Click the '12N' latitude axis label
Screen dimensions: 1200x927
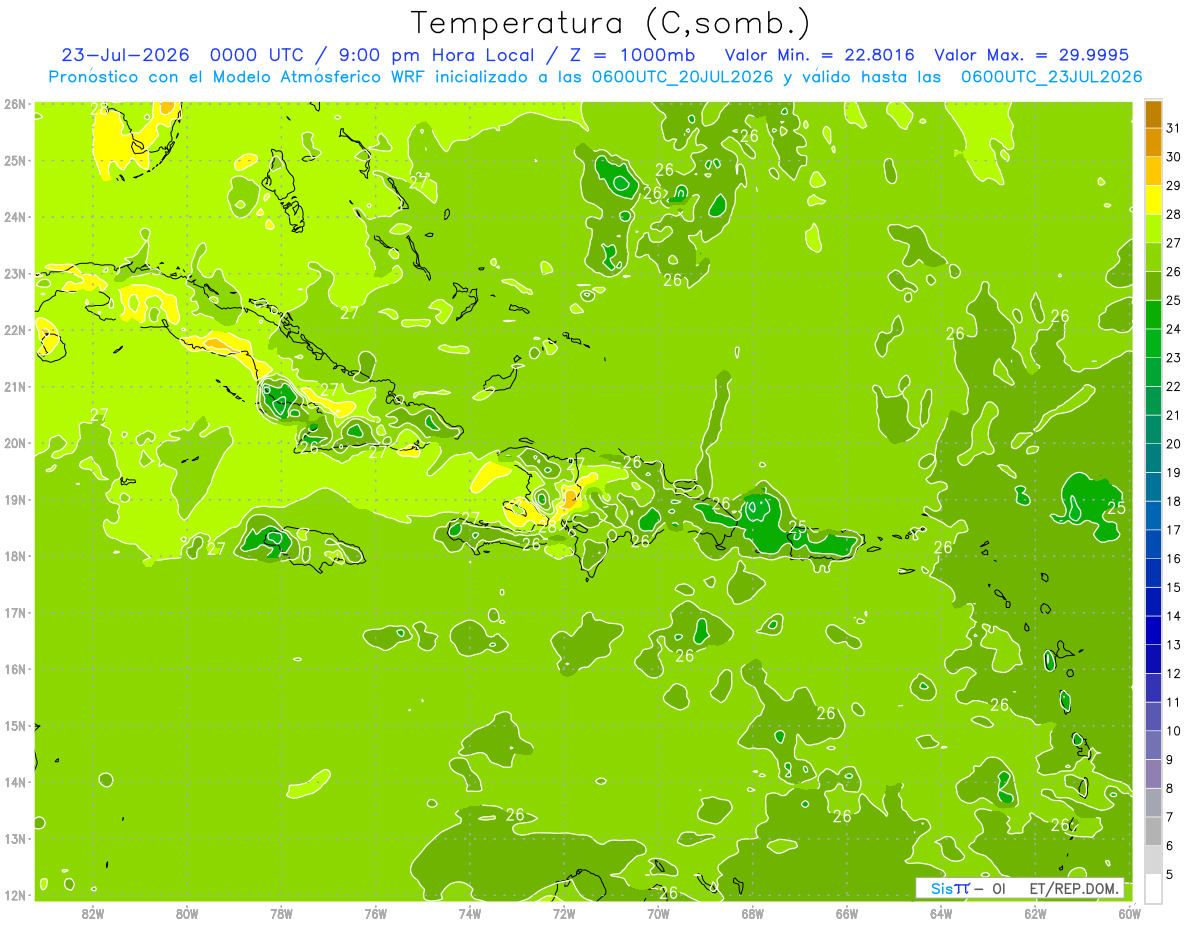click(x=15, y=895)
